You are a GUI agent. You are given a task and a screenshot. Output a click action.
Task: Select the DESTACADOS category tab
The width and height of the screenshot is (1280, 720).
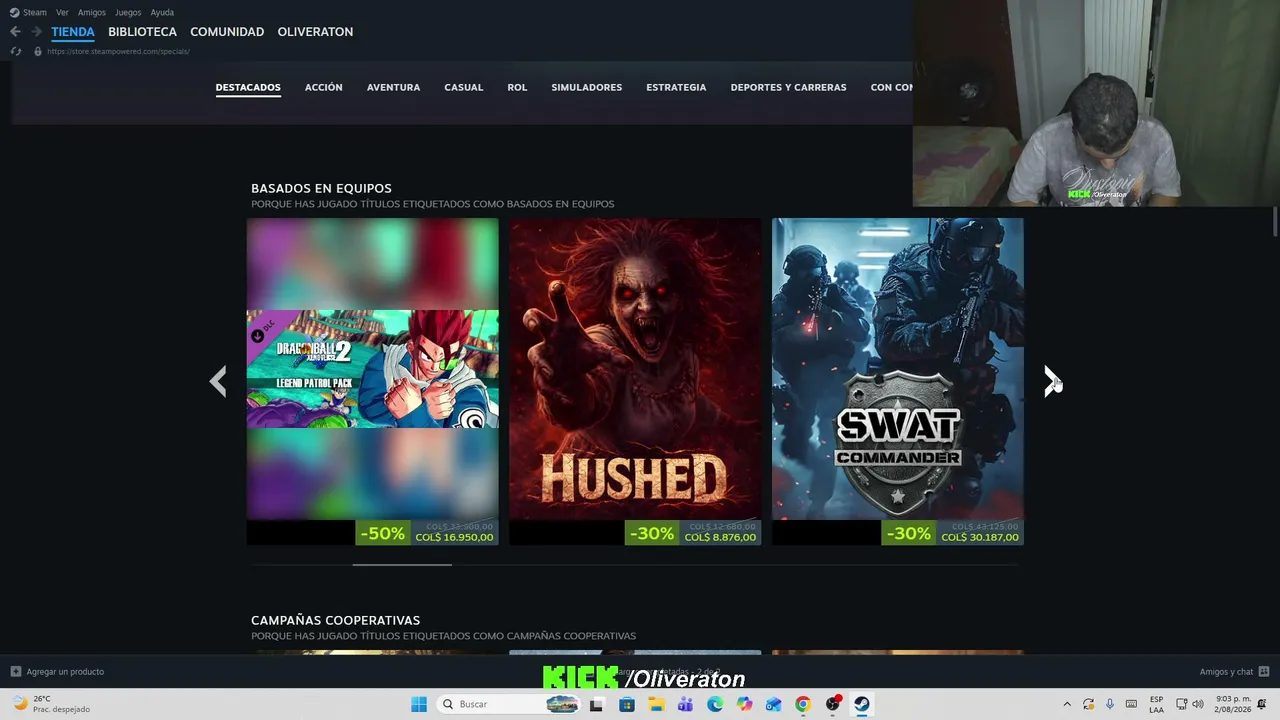click(248, 87)
